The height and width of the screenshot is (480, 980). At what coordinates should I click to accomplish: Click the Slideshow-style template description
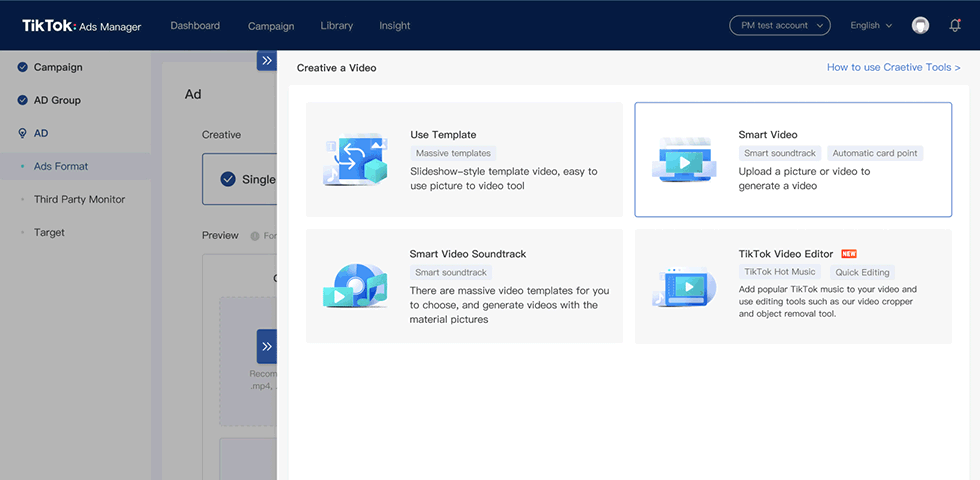pyautogui.click(x=504, y=178)
